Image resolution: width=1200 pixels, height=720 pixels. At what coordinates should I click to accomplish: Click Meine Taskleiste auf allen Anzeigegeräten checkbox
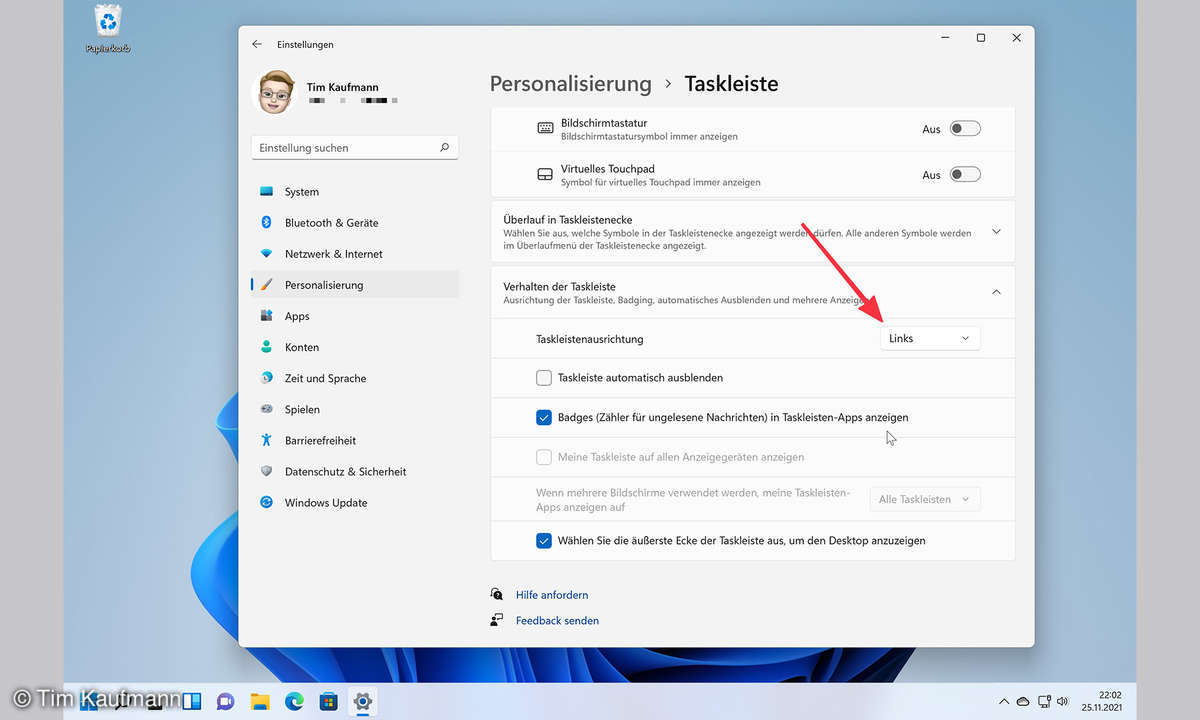(544, 456)
